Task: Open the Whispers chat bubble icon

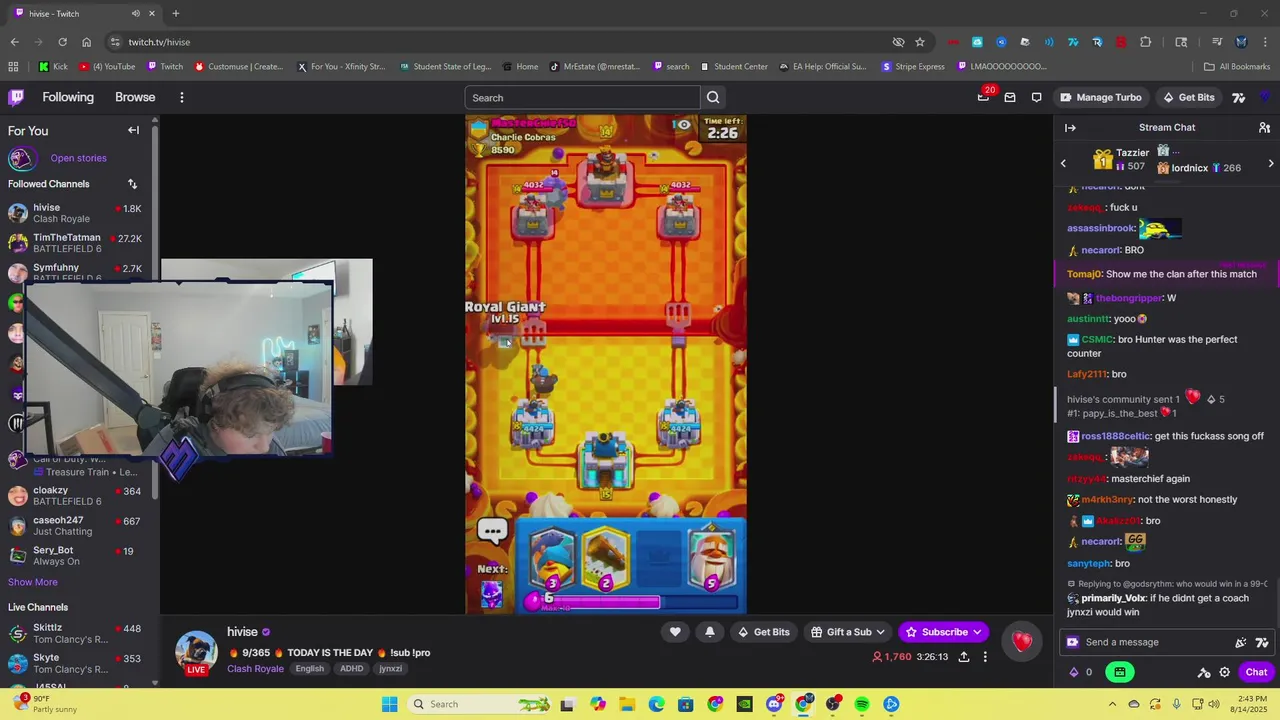Action: point(1036,97)
